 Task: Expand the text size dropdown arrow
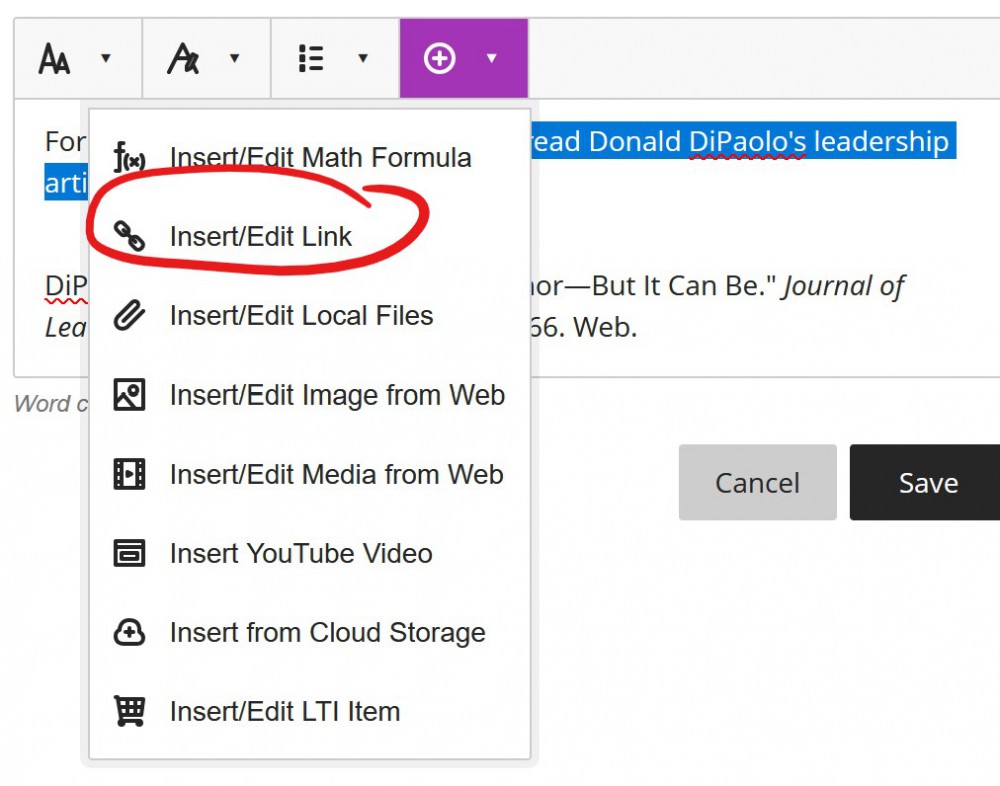point(106,59)
